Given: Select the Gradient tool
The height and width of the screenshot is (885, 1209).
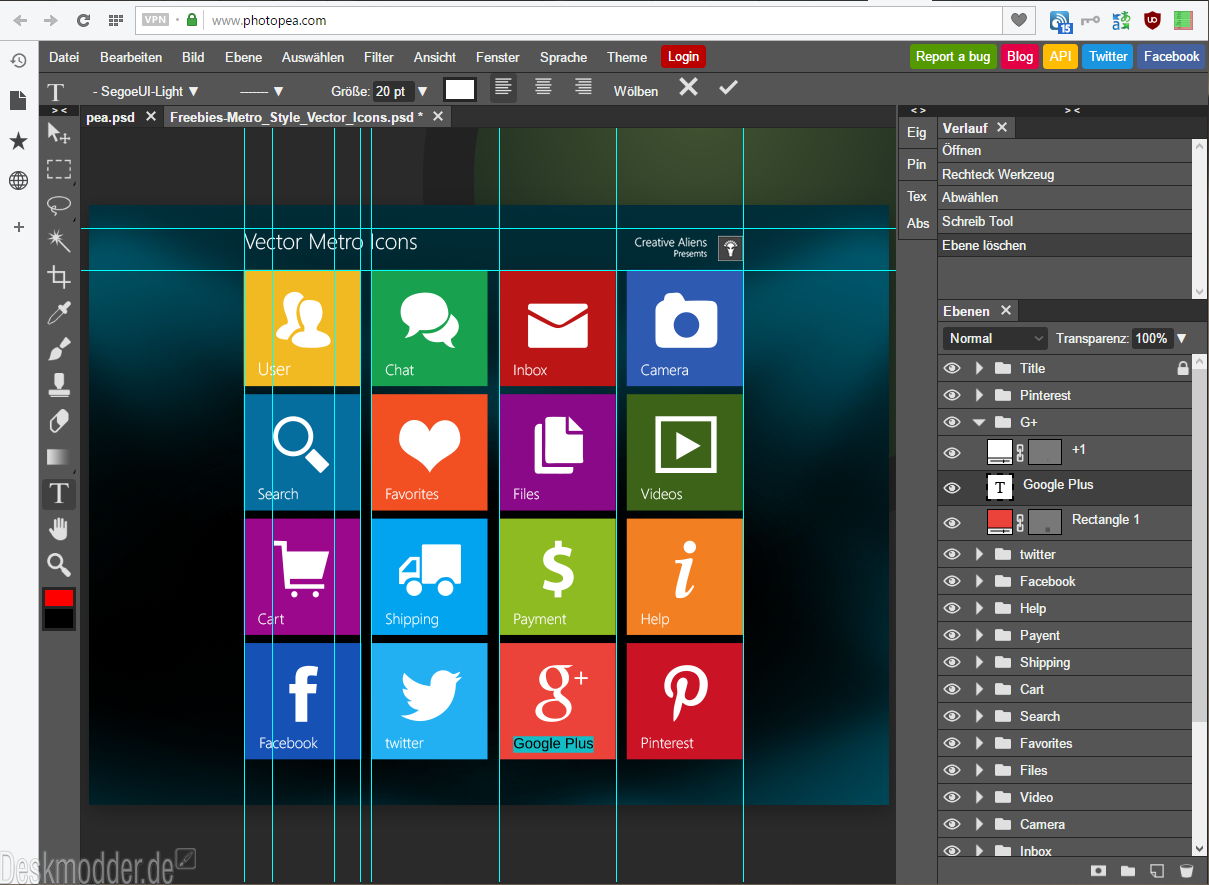Looking at the screenshot, I should pyautogui.click(x=59, y=457).
